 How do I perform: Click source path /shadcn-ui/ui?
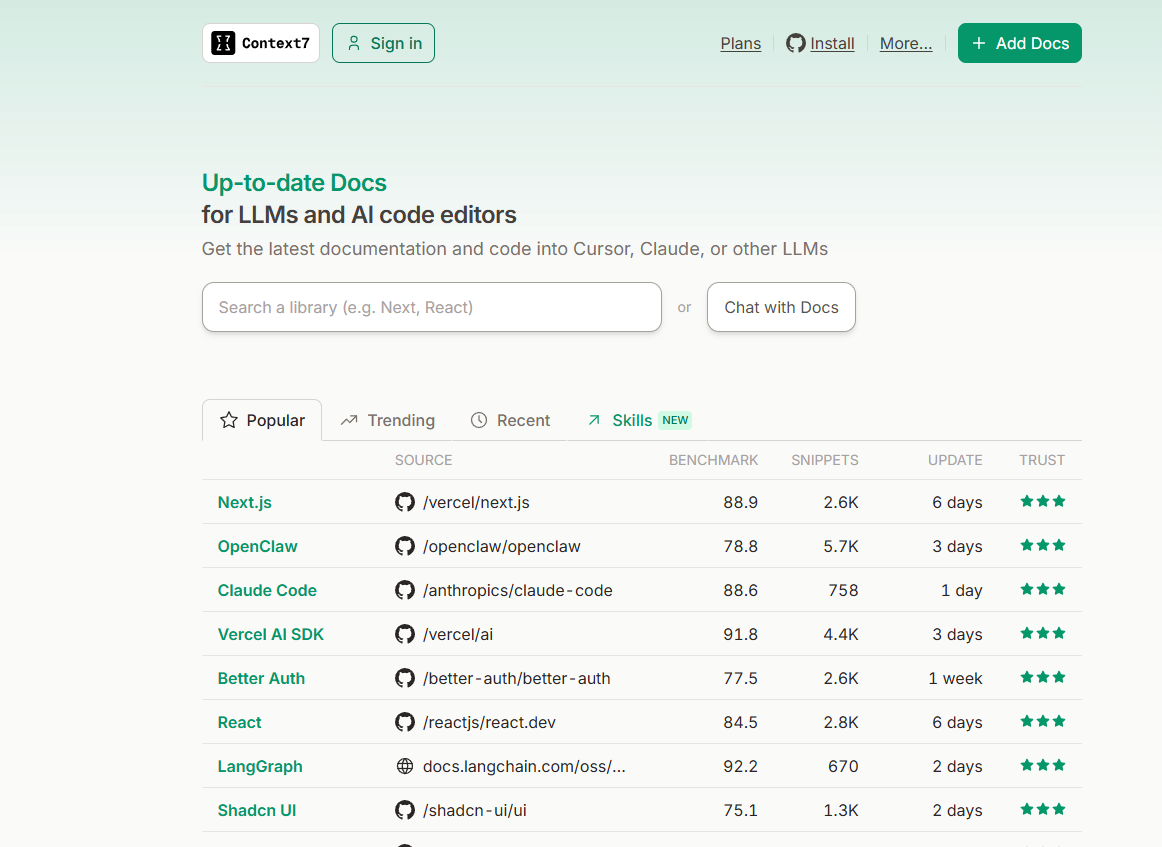click(474, 810)
